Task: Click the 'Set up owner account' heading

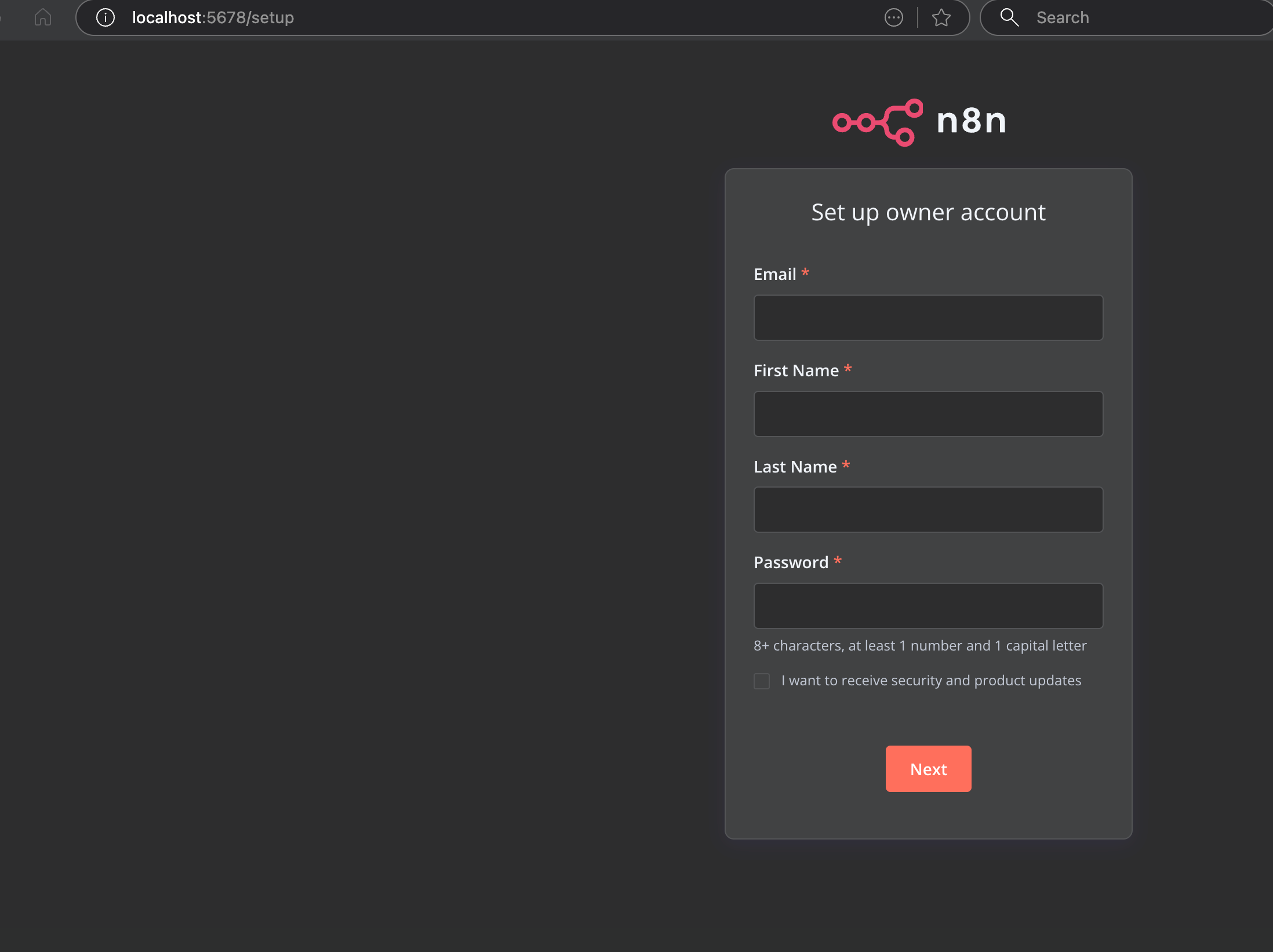Action: (x=928, y=212)
